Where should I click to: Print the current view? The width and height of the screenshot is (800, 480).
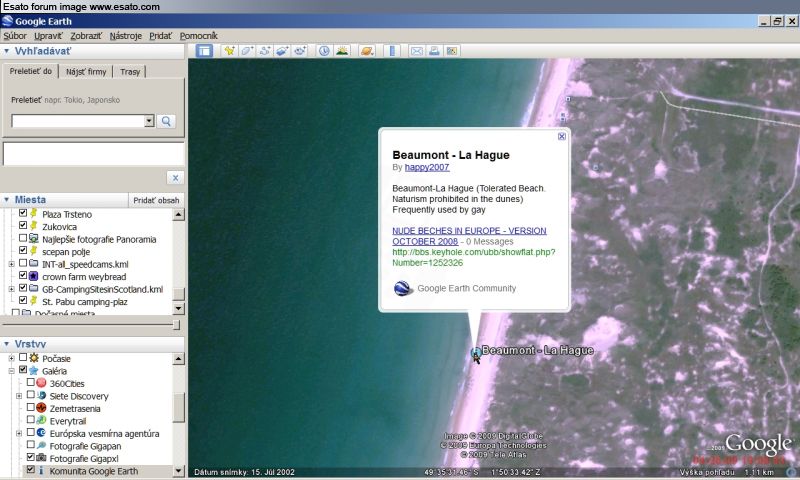(434, 50)
